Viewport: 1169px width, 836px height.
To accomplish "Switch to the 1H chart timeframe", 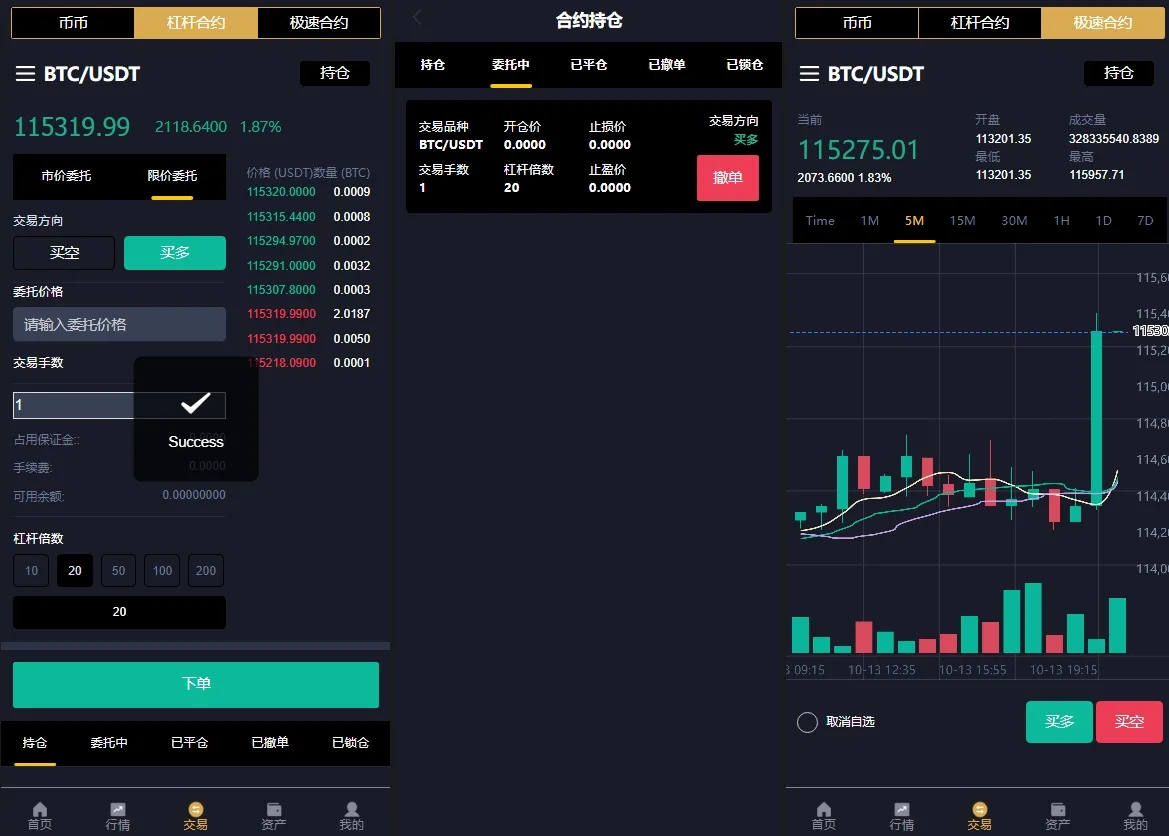I will coord(1061,221).
